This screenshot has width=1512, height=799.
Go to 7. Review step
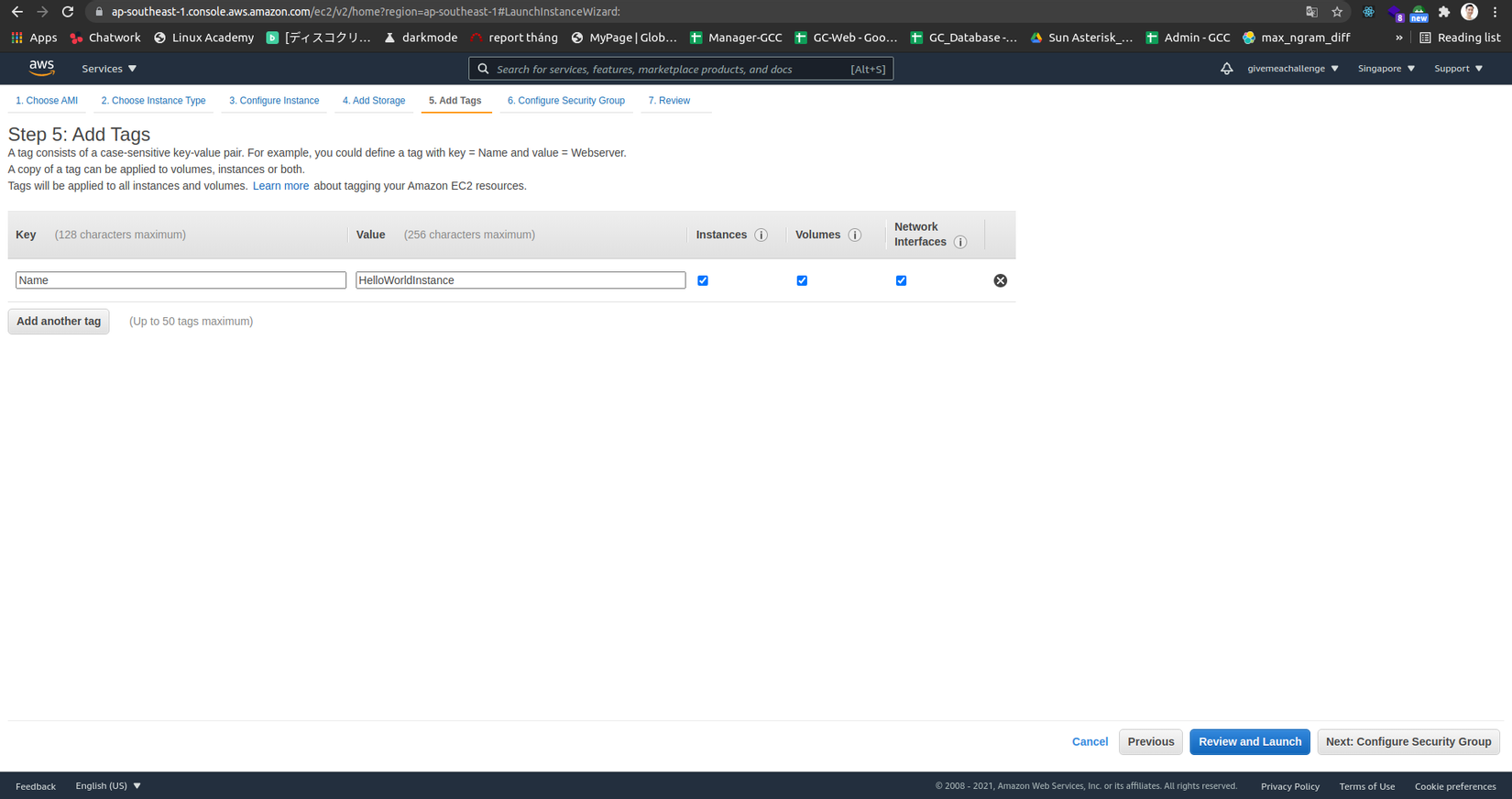[669, 101]
